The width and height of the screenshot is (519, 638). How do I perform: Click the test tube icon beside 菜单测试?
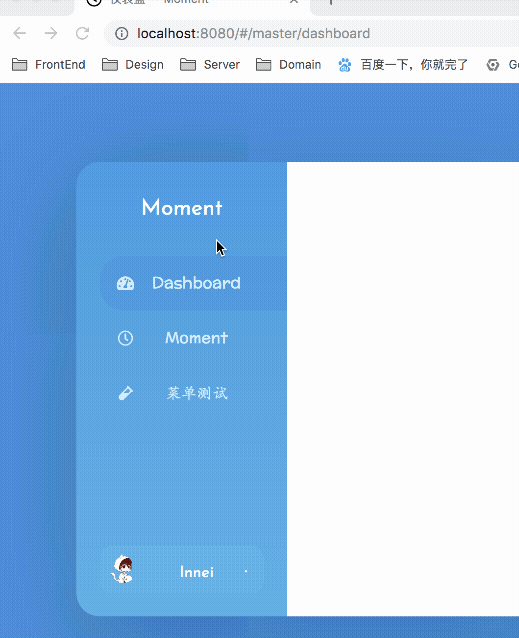pos(125,393)
